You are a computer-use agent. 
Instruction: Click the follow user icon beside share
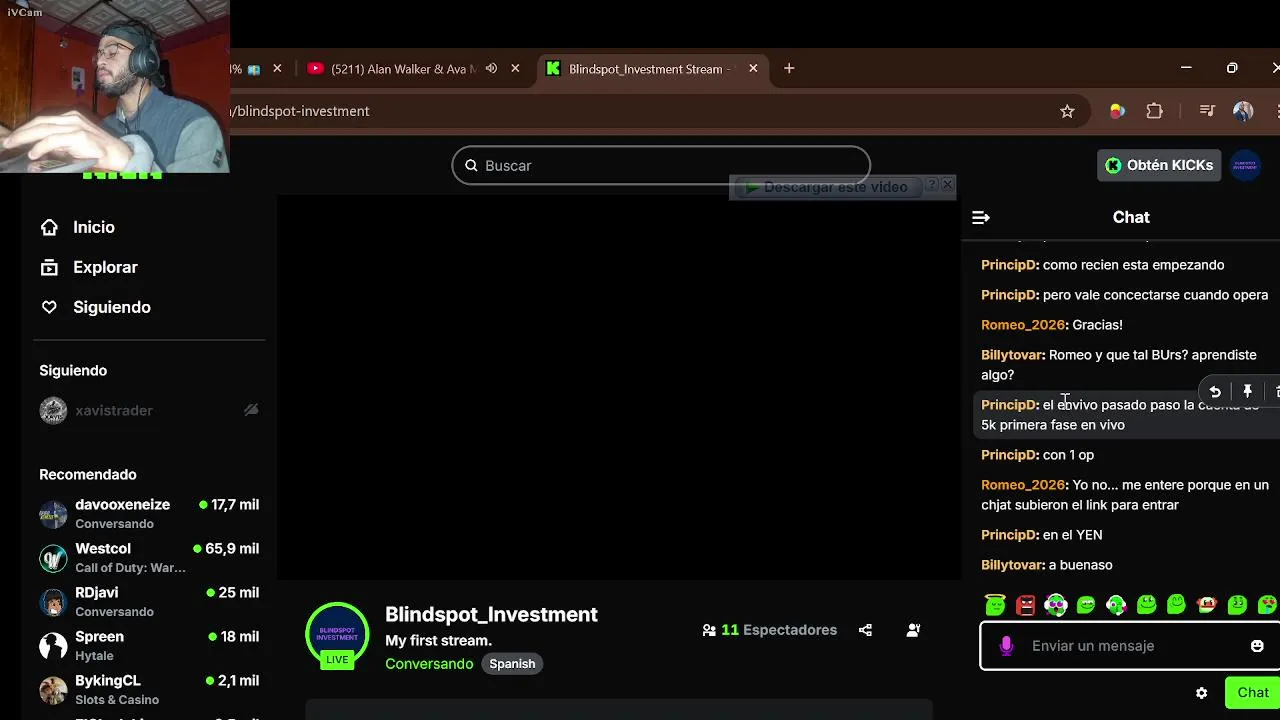(913, 630)
